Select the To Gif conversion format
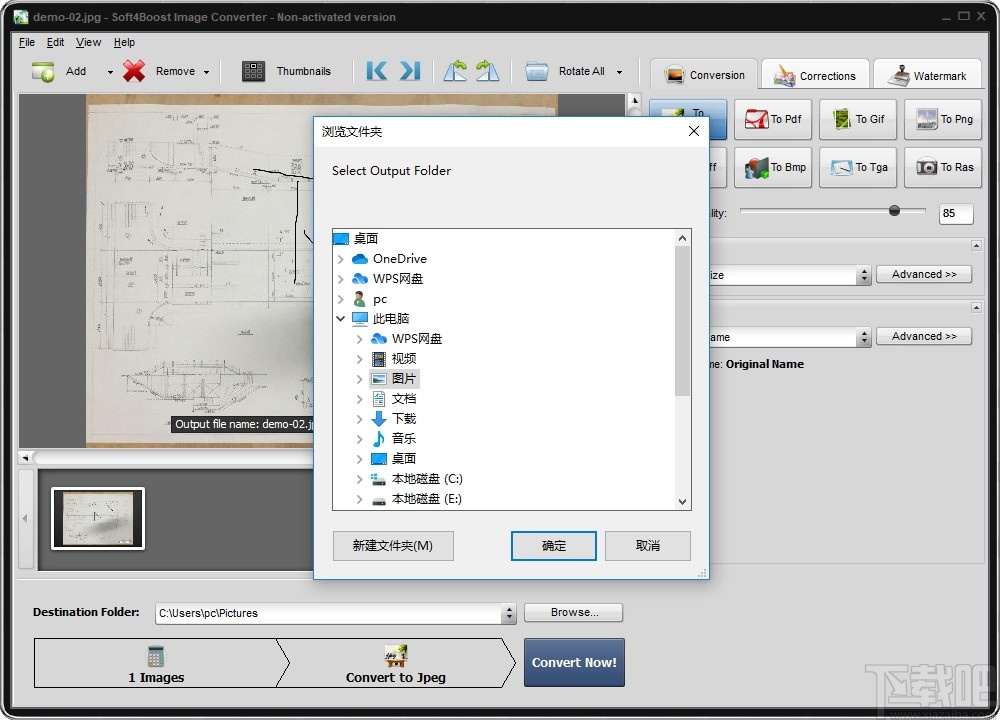The image size is (1000, 720). click(x=857, y=119)
